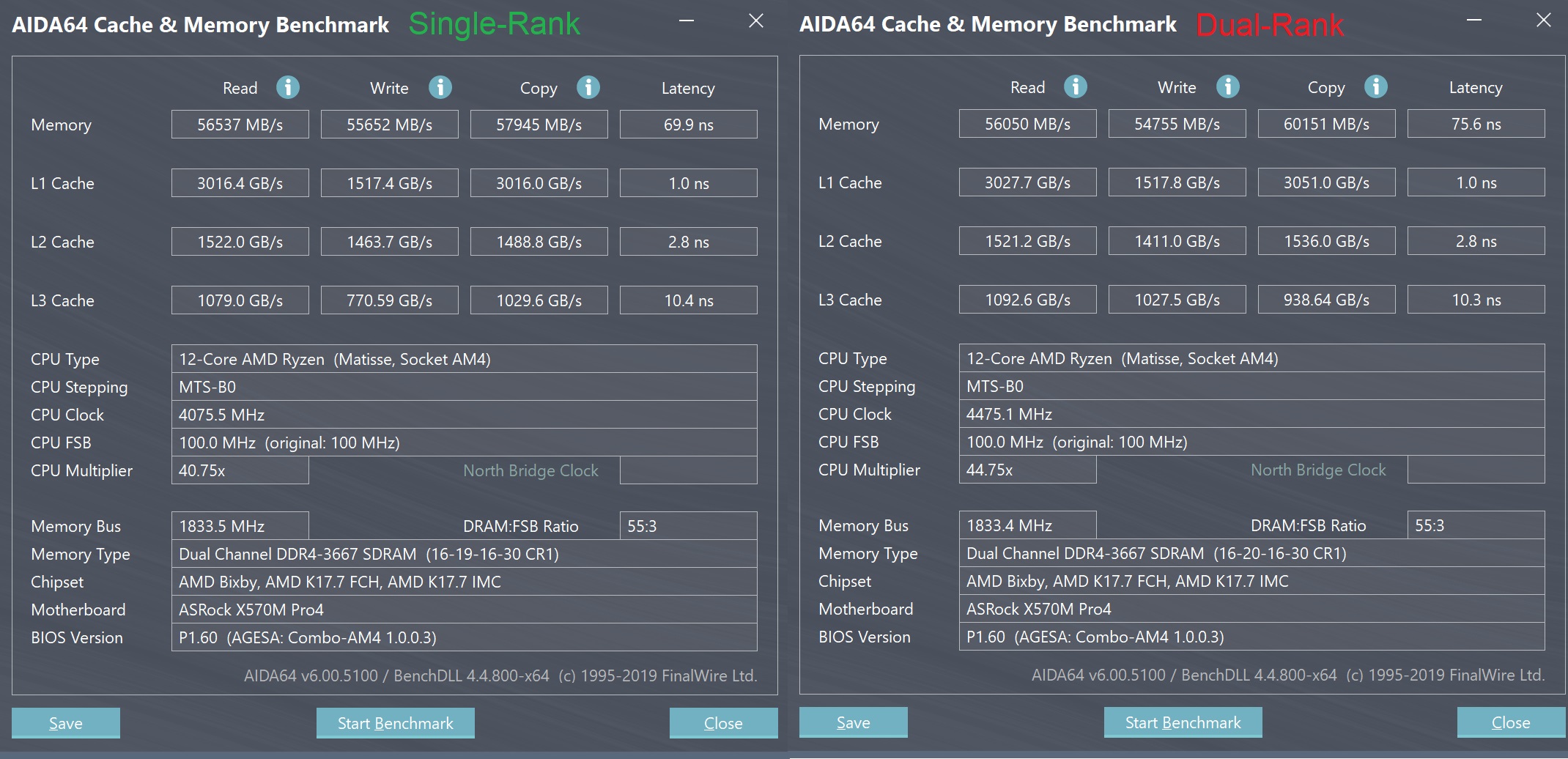1568x759 pixels.
Task: Select CPU FSB 100.0 MHz in Dual-Rank window
Action: (1252, 442)
